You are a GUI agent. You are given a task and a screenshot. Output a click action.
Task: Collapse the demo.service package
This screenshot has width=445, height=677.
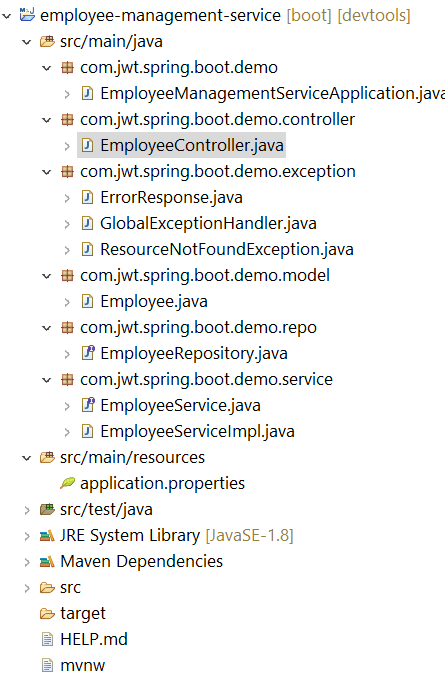[x=47, y=380]
